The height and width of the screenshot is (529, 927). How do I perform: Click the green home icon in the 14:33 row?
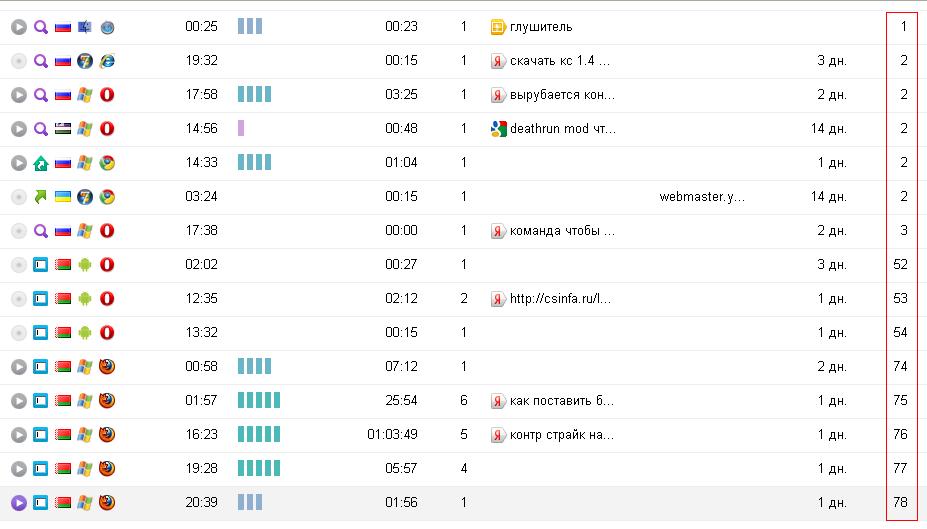pos(41,163)
